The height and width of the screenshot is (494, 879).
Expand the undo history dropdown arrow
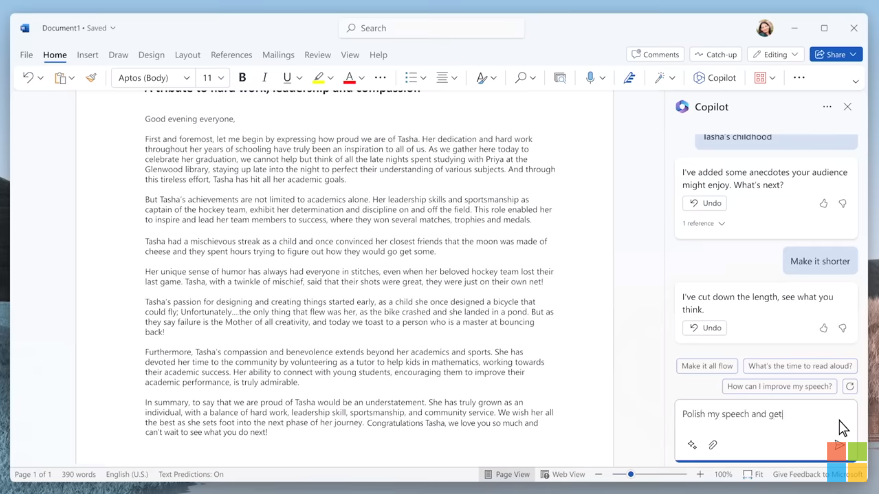tap(40, 78)
